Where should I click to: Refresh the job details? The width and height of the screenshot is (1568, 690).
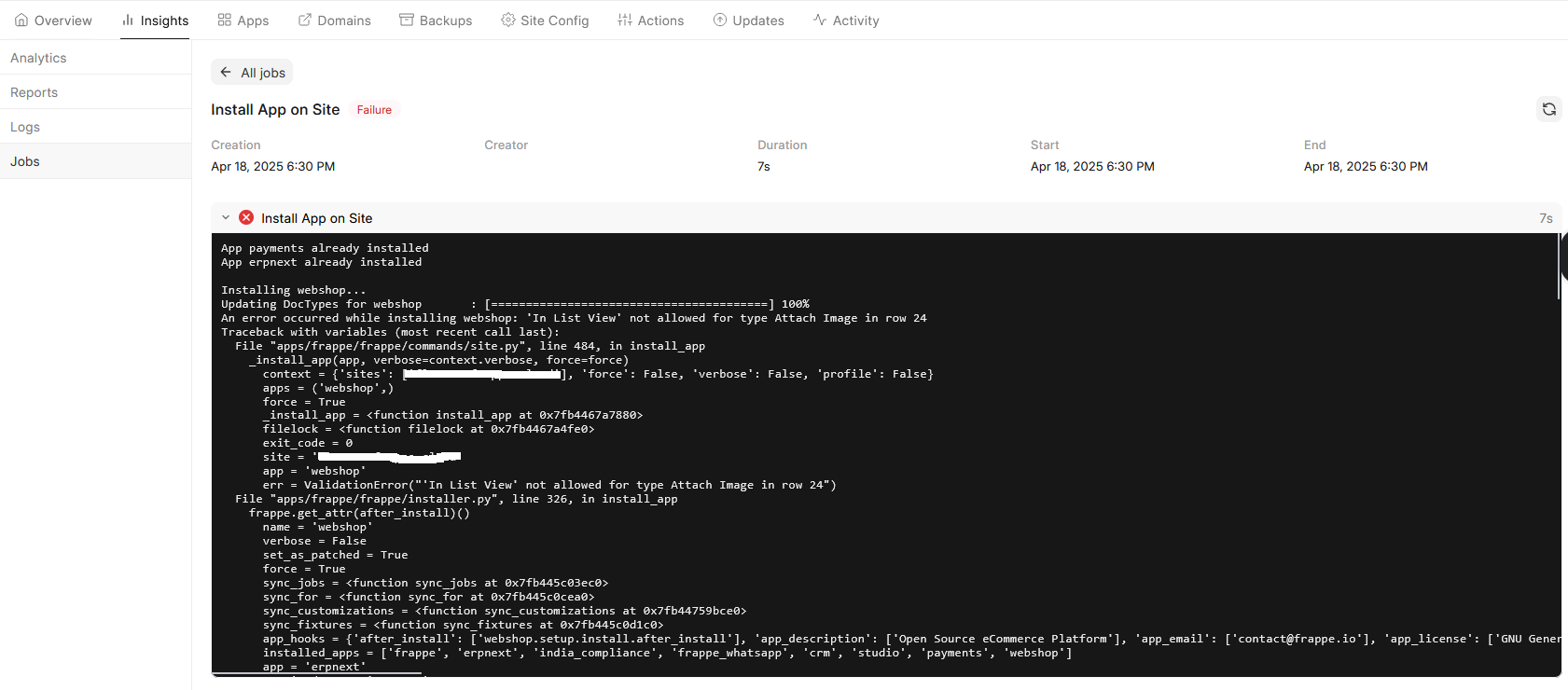1548,109
